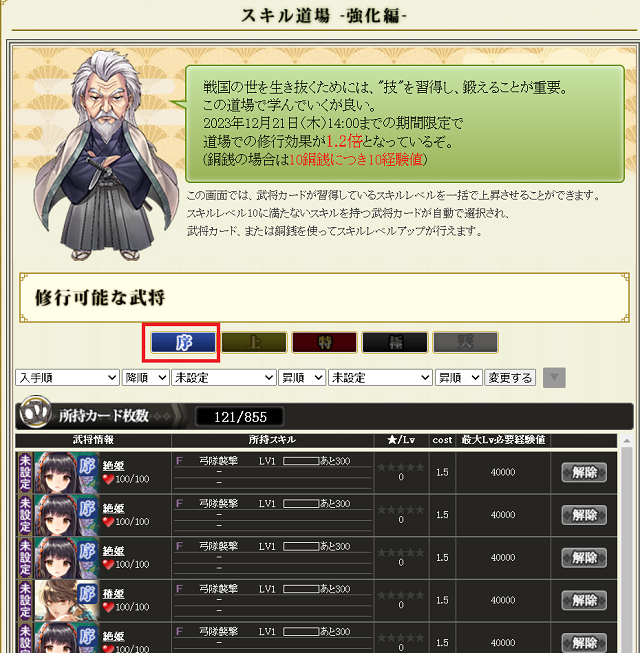Click the card list scrollbar up arrow
Viewport: 640px width, 653px height.
click(x=627, y=441)
